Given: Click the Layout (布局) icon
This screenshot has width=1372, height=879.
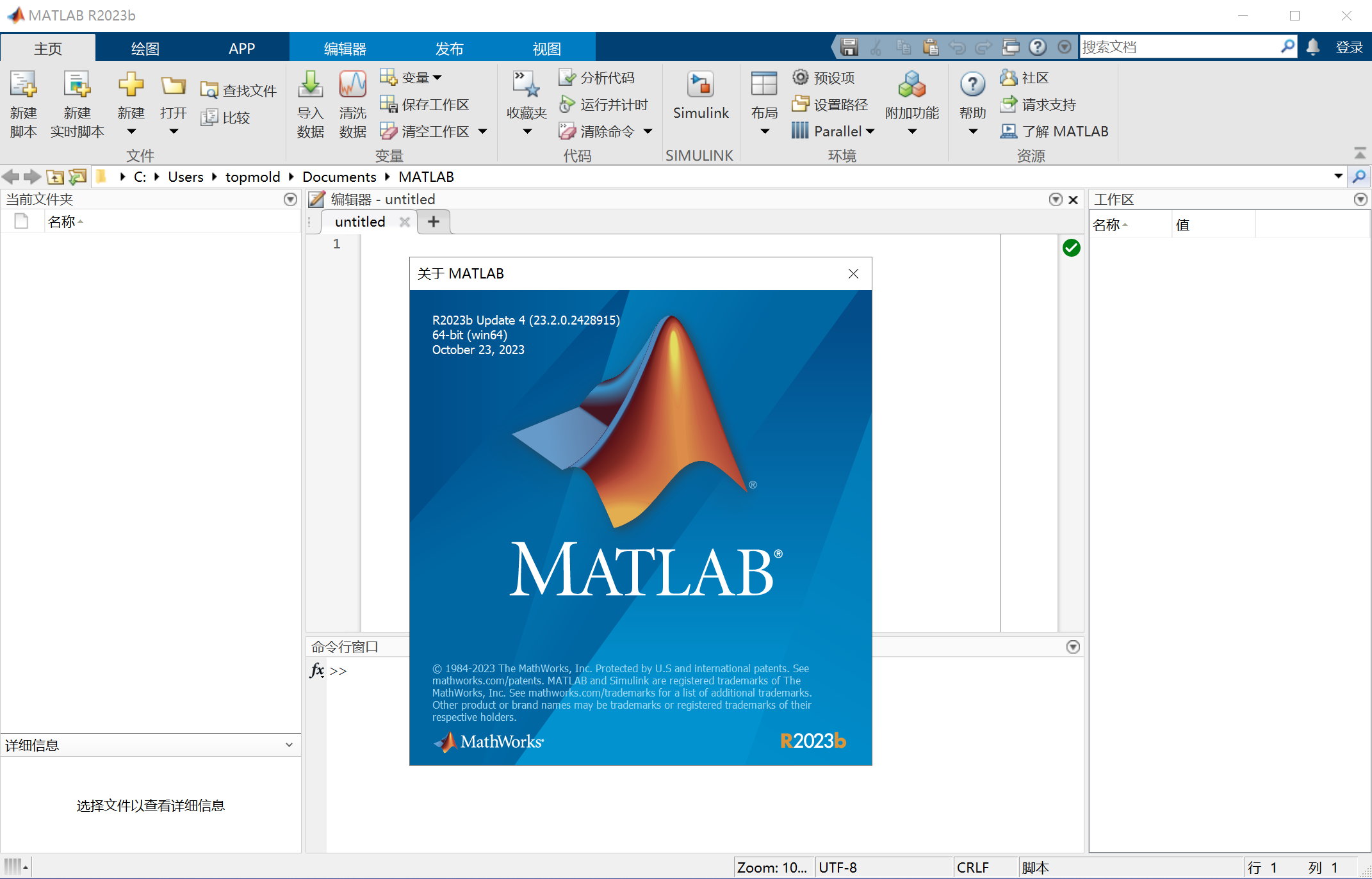Looking at the screenshot, I should (x=764, y=85).
